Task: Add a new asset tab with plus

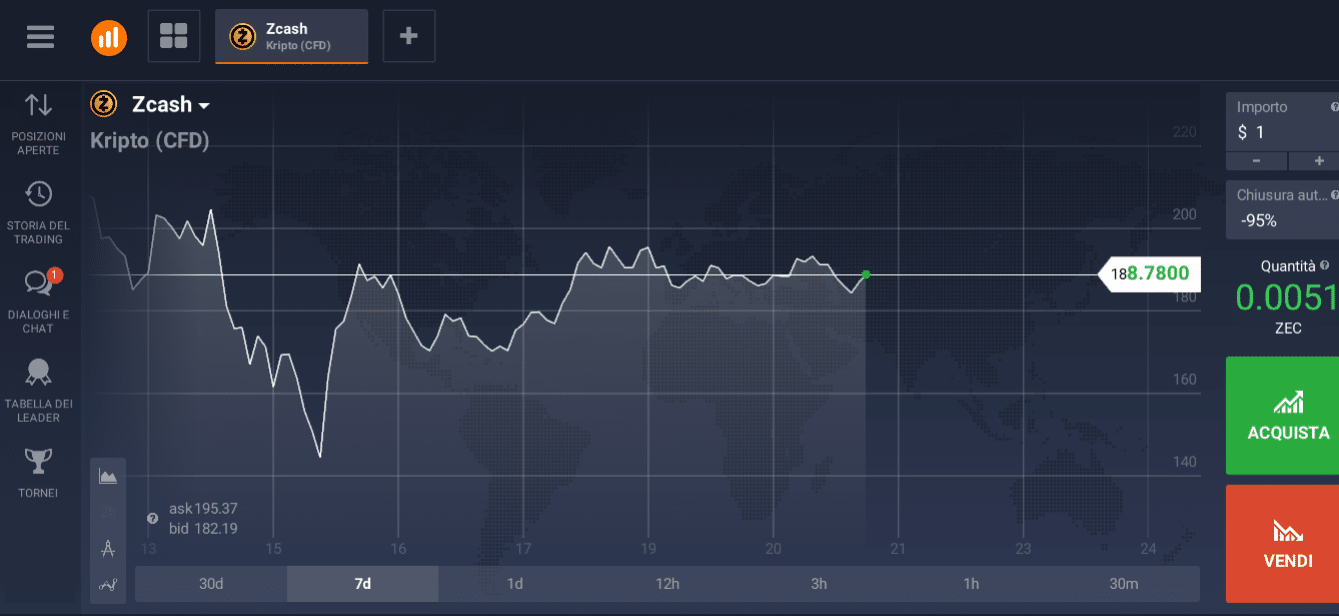Action: (x=409, y=36)
